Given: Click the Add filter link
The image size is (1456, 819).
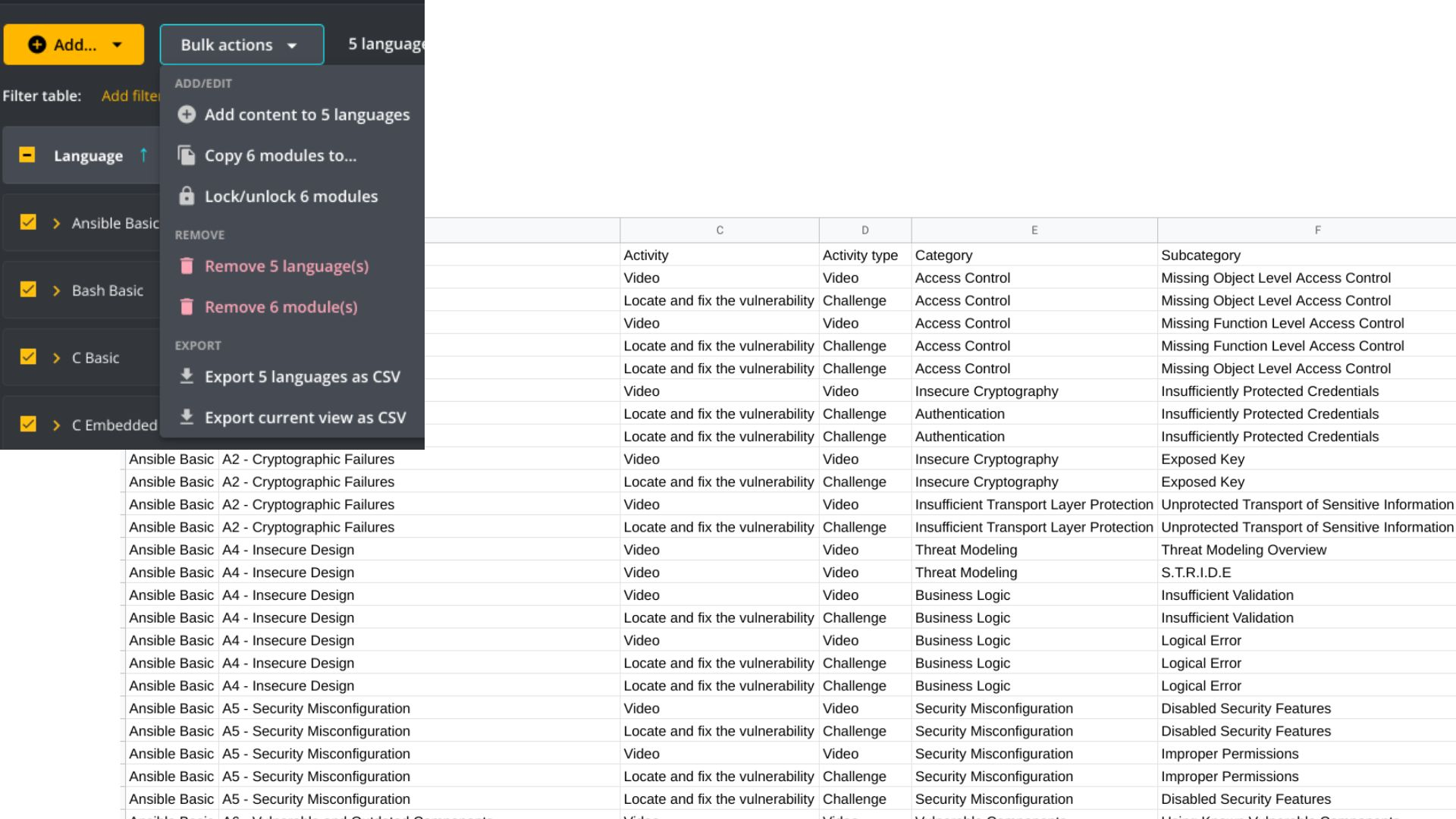Looking at the screenshot, I should [x=132, y=96].
